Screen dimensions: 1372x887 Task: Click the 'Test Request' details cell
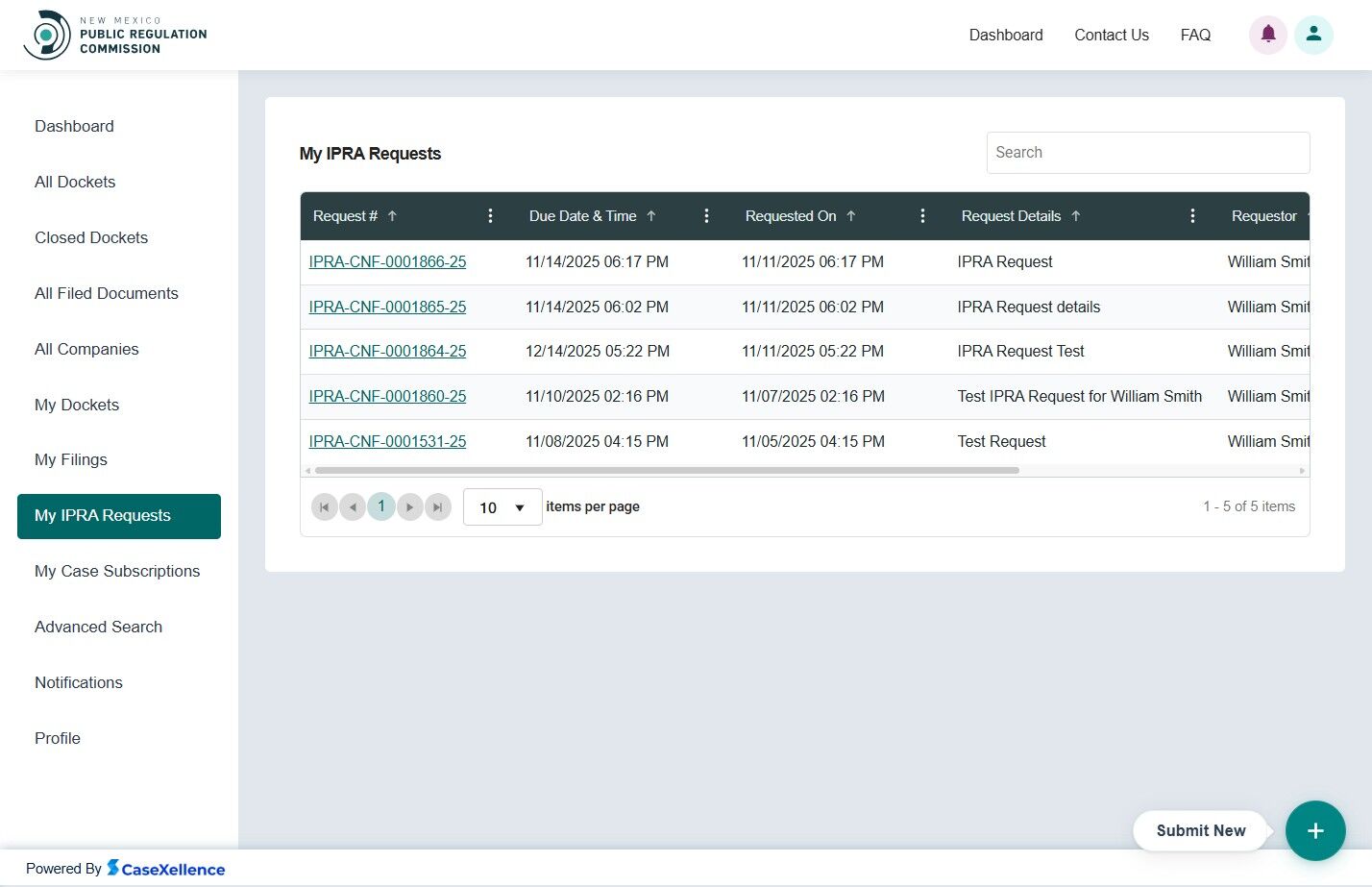click(x=1001, y=441)
